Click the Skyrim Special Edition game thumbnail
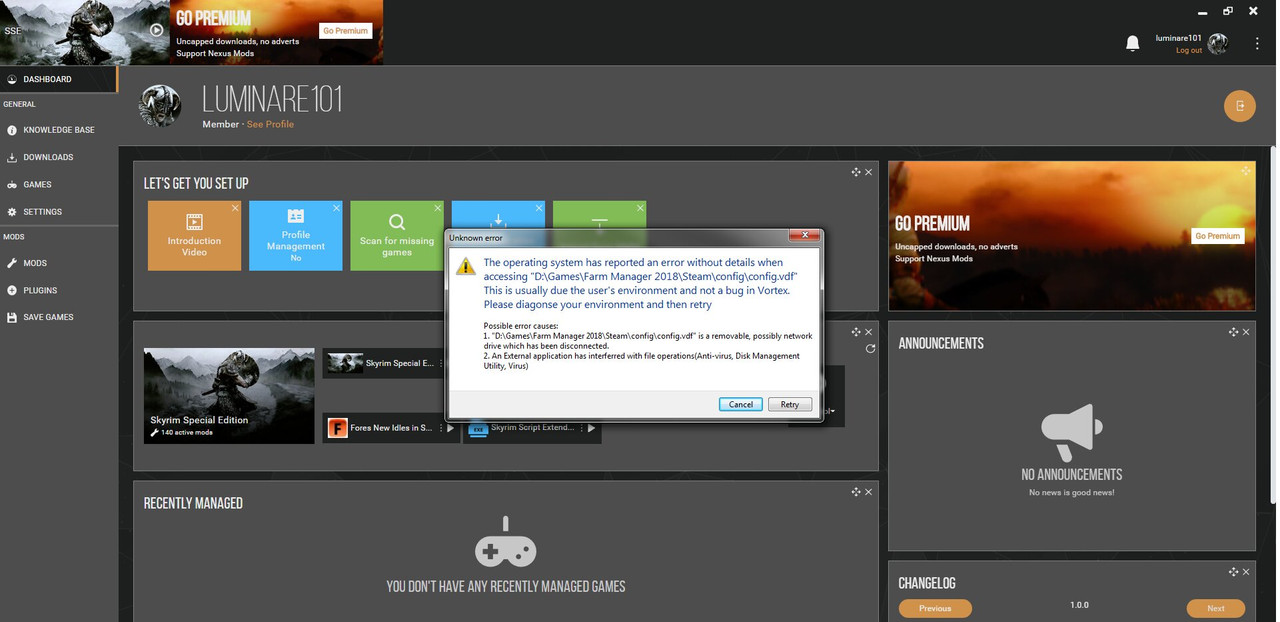1280x622 pixels. pyautogui.click(x=229, y=396)
